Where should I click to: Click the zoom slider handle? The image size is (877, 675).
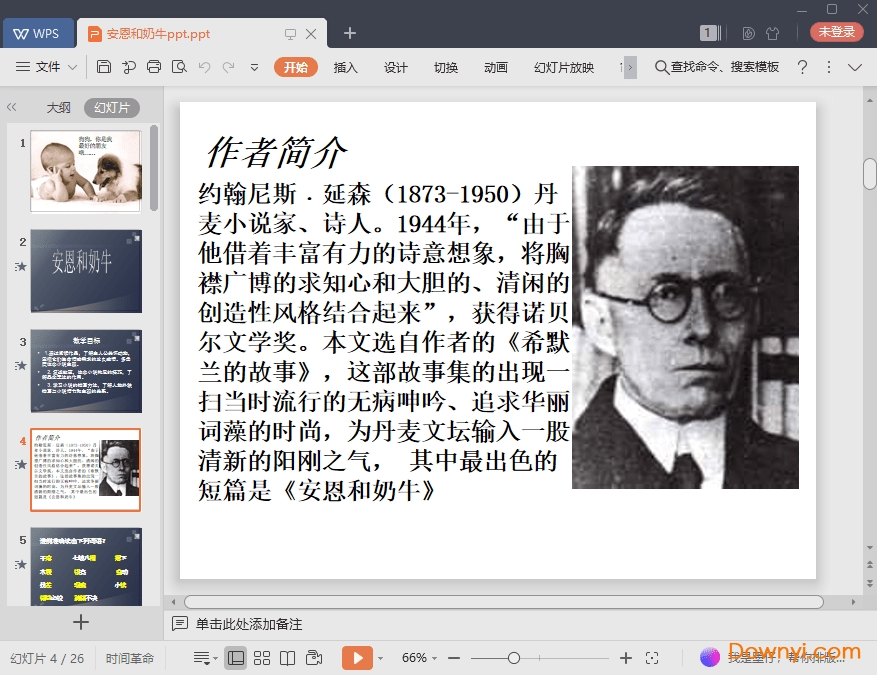[x=513, y=658]
